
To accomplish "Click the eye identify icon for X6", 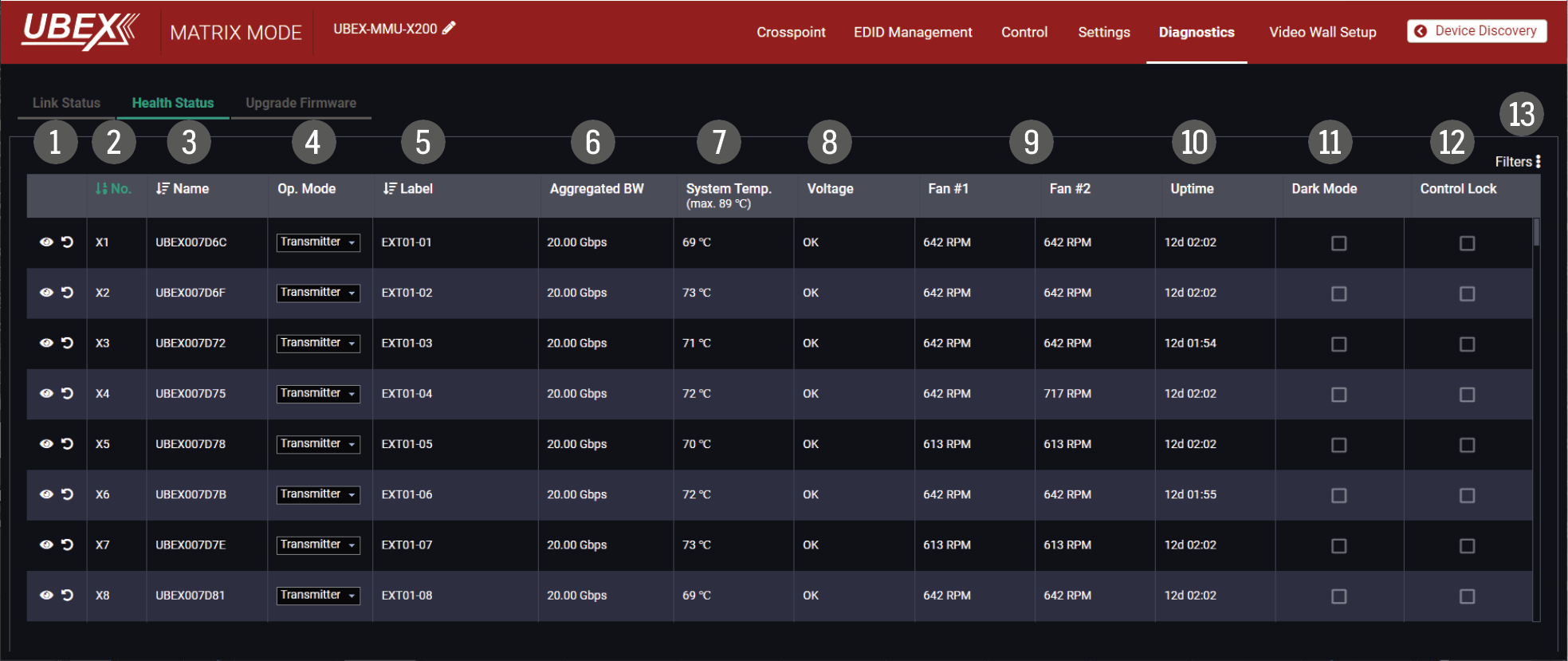I will tap(46, 494).
